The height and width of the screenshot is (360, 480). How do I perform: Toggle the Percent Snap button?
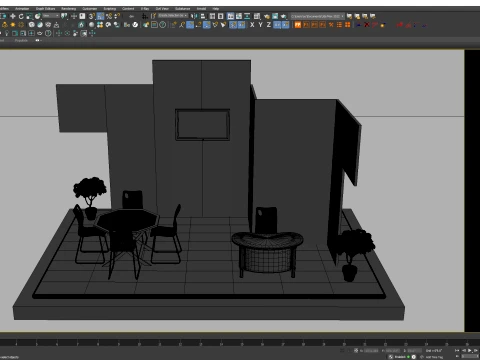(109, 16)
